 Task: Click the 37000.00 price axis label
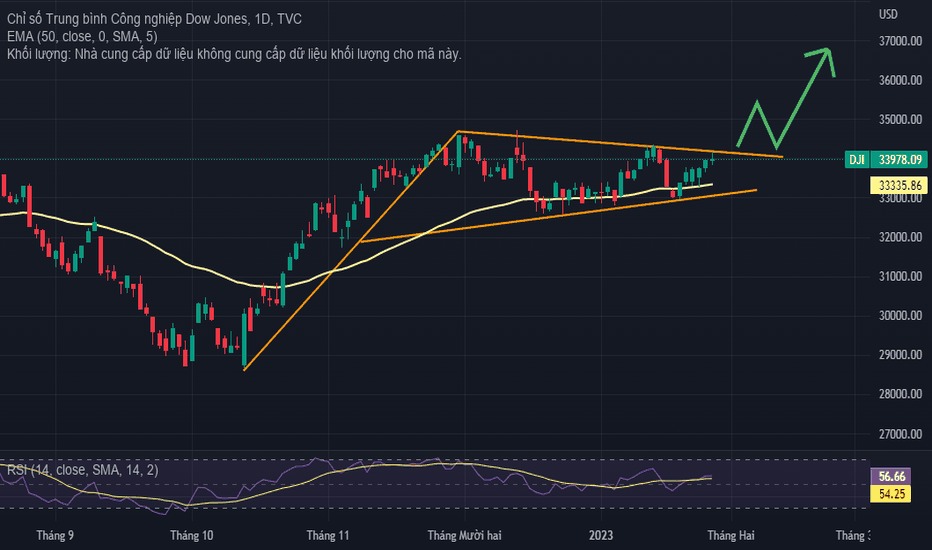900,41
